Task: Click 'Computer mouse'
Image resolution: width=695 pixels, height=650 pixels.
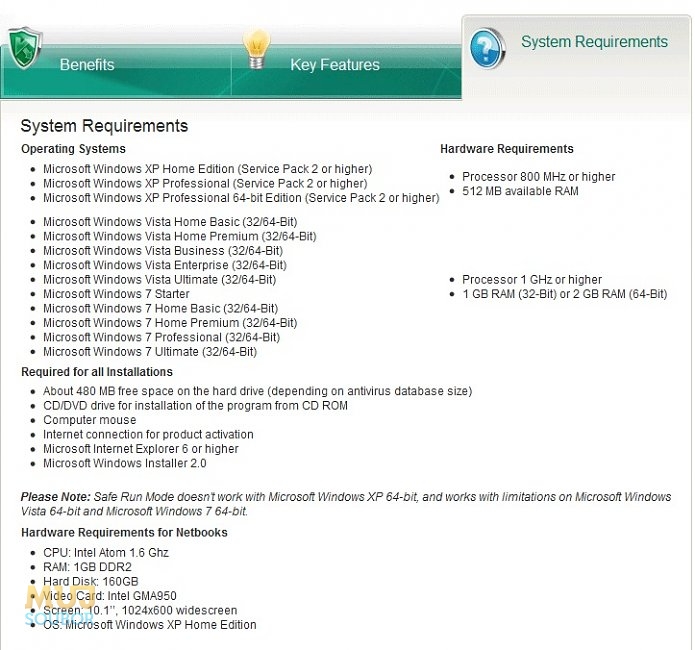Action: pos(90,420)
